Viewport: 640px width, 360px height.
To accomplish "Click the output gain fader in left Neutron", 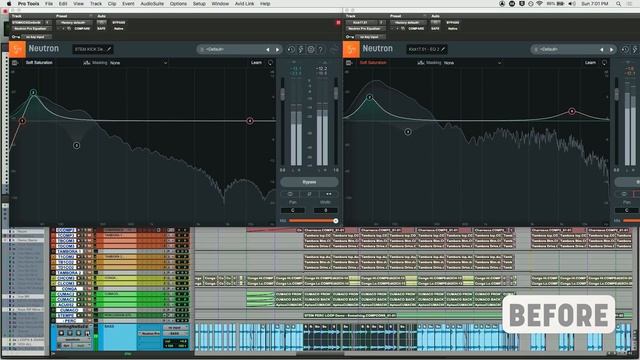I will point(336,93).
